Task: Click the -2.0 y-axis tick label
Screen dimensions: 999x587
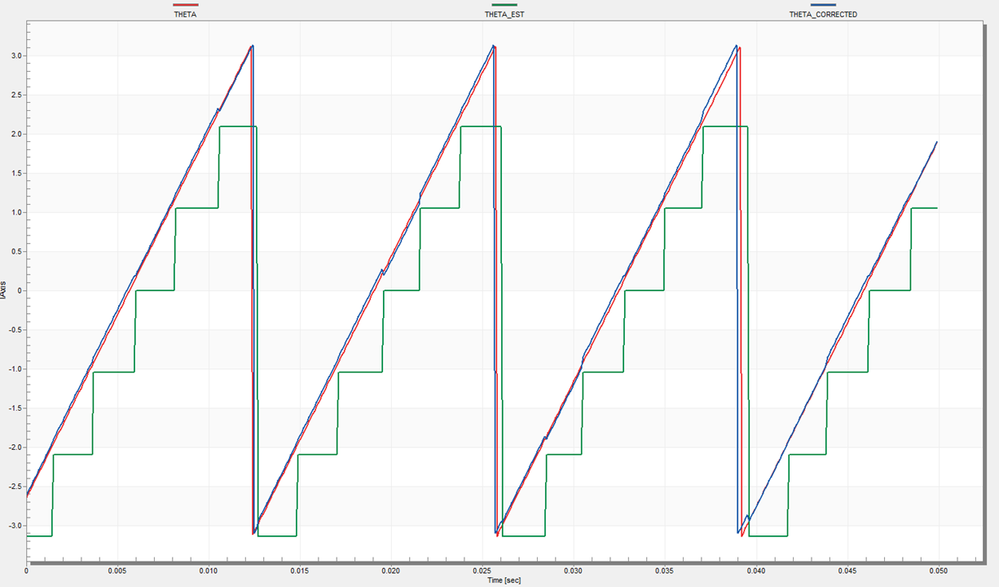Action: tap(16, 447)
